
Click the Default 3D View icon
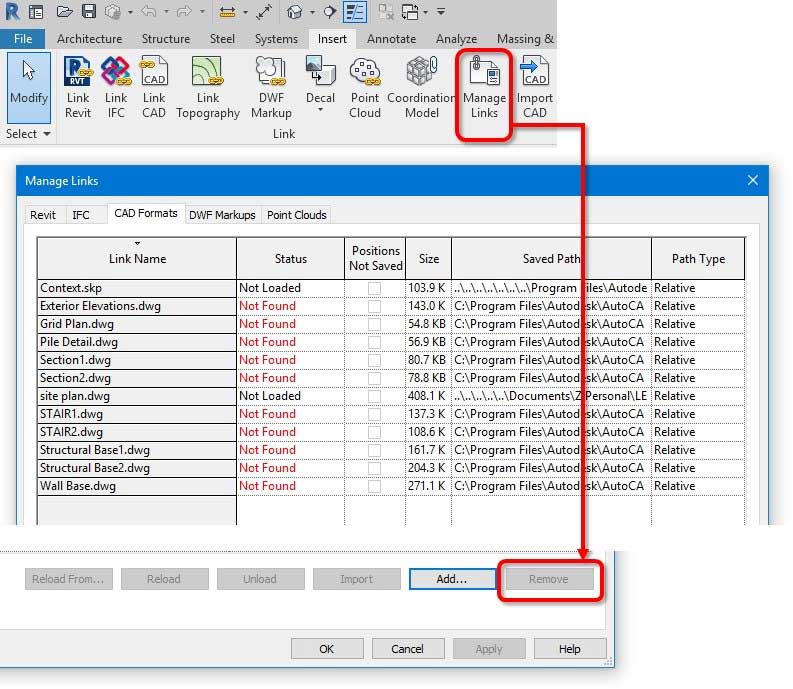pos(294,12)
